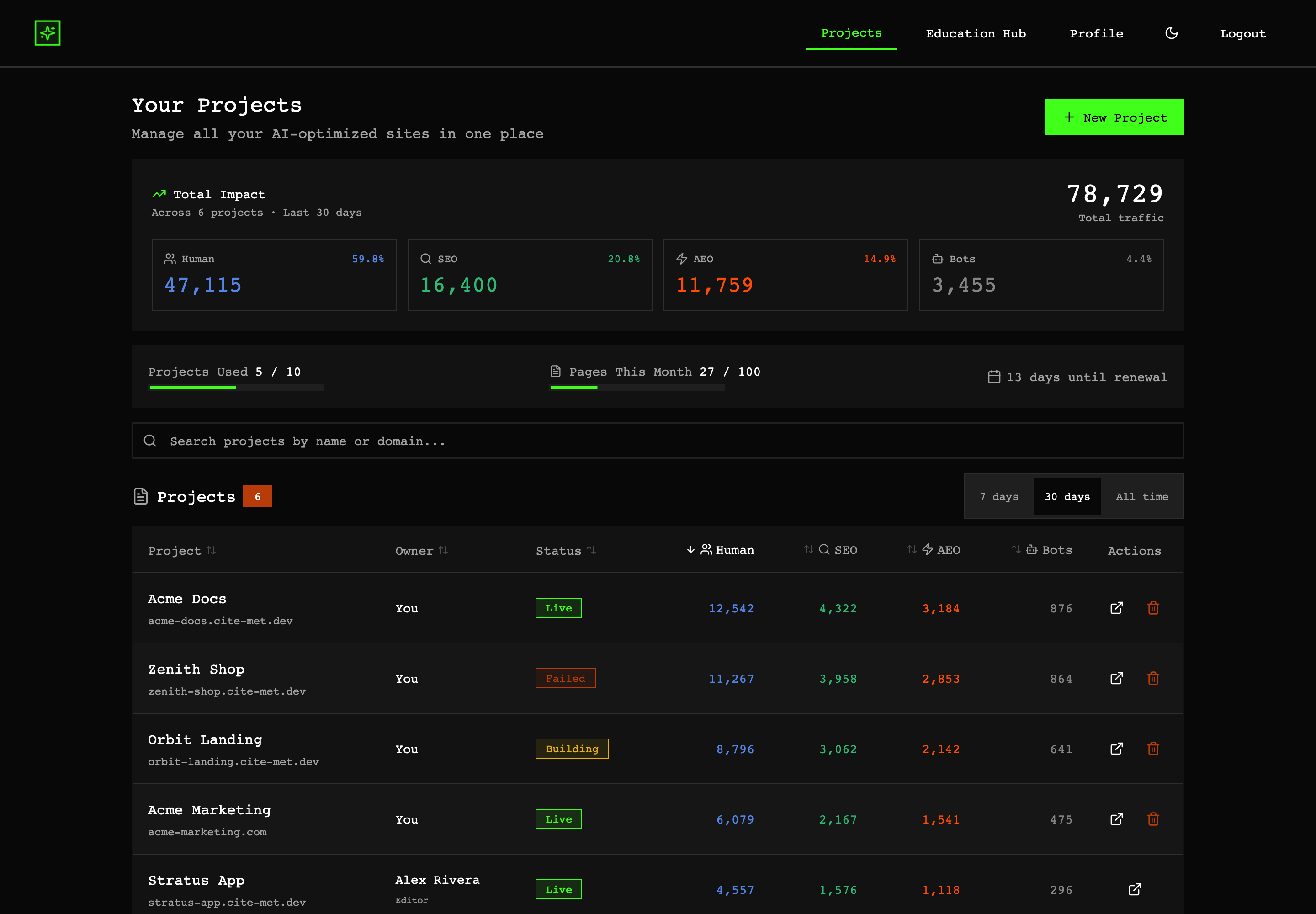Click the SEO magnifier icon in card
1316x914 pixels.
pyautogui.click(x=425, y=259)
